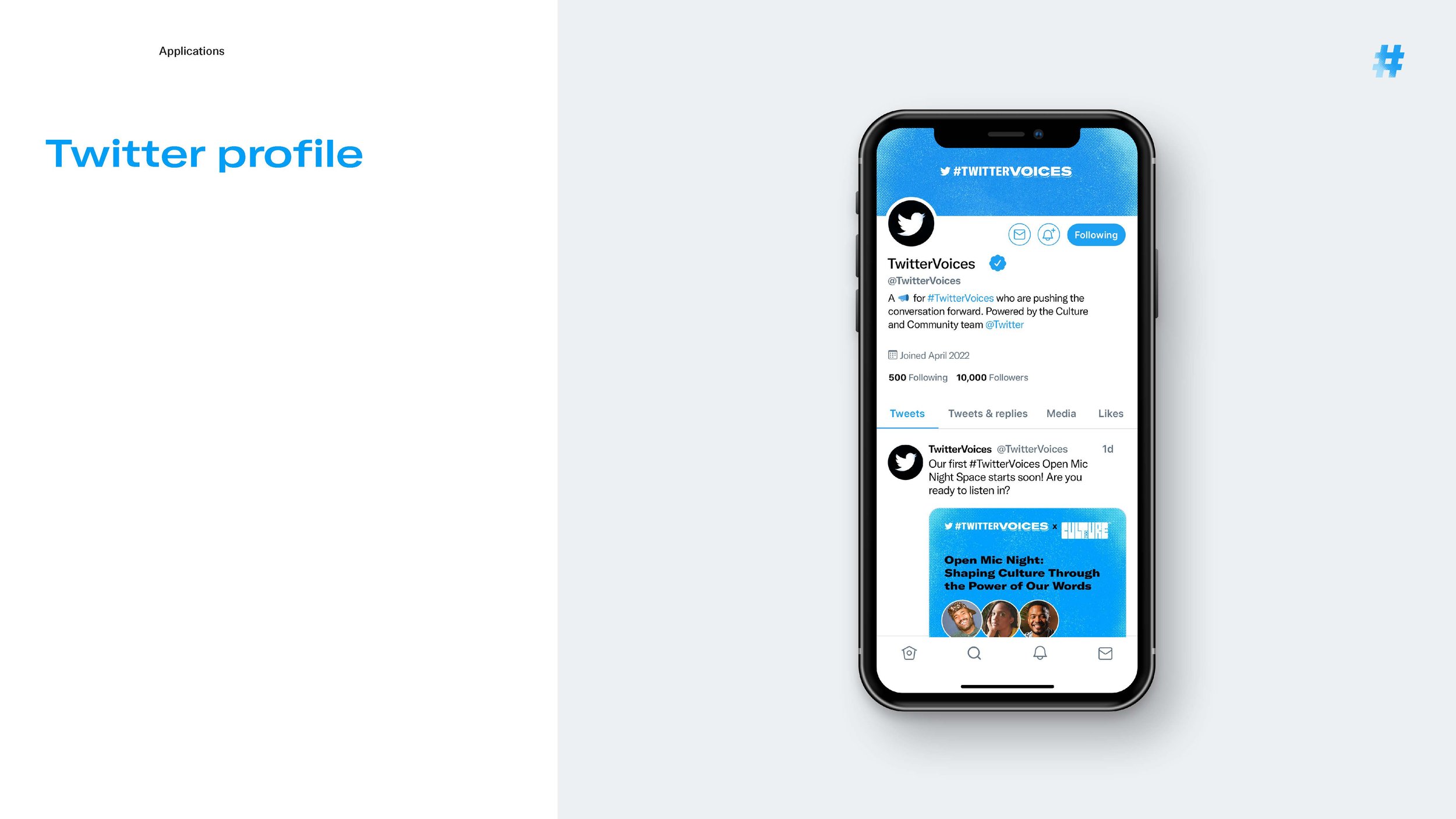This screenshot has width=1456, height=819.
Task: Click the search magnifier in bottom navigation
Action: click(x=974, y=653)
